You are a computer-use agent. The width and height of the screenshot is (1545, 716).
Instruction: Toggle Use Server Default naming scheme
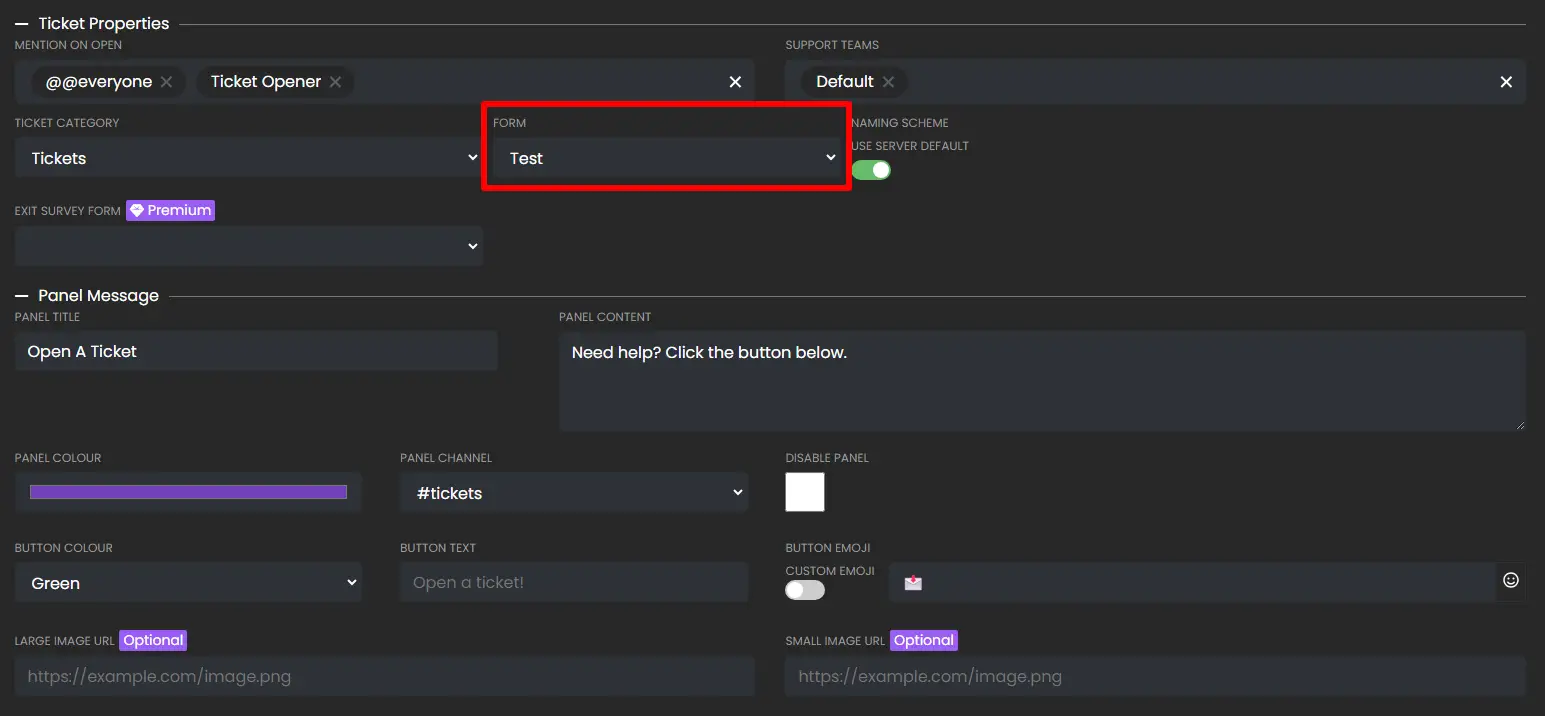click(x=871, y=170)
